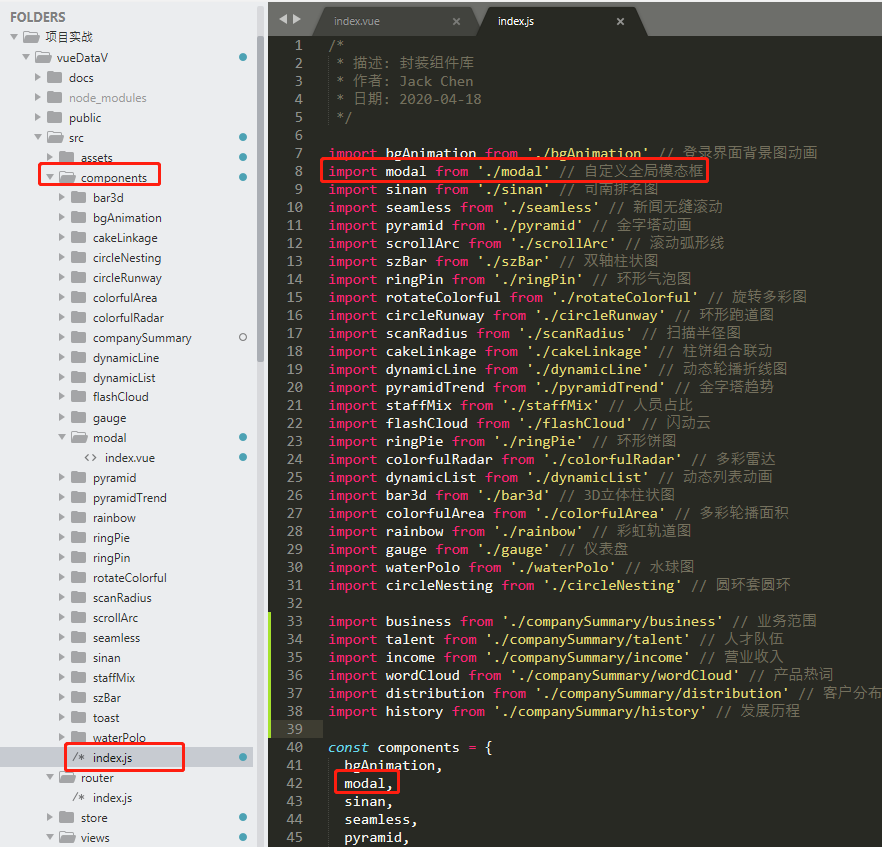Expand the docs folder arrow
This screenshot has height=847, width=882.
coord(38,77)
